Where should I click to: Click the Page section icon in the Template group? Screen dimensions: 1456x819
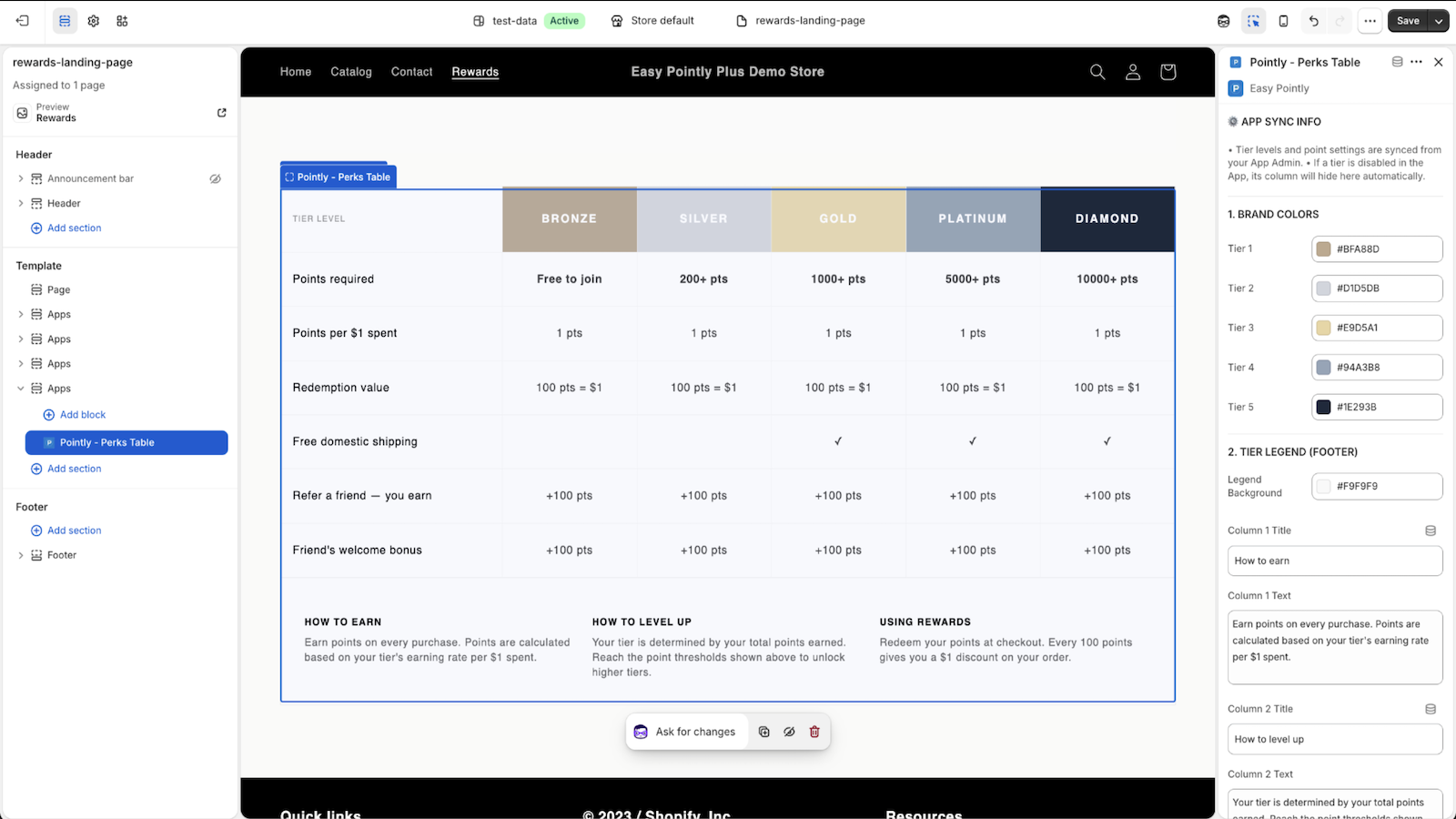[36, 290]
